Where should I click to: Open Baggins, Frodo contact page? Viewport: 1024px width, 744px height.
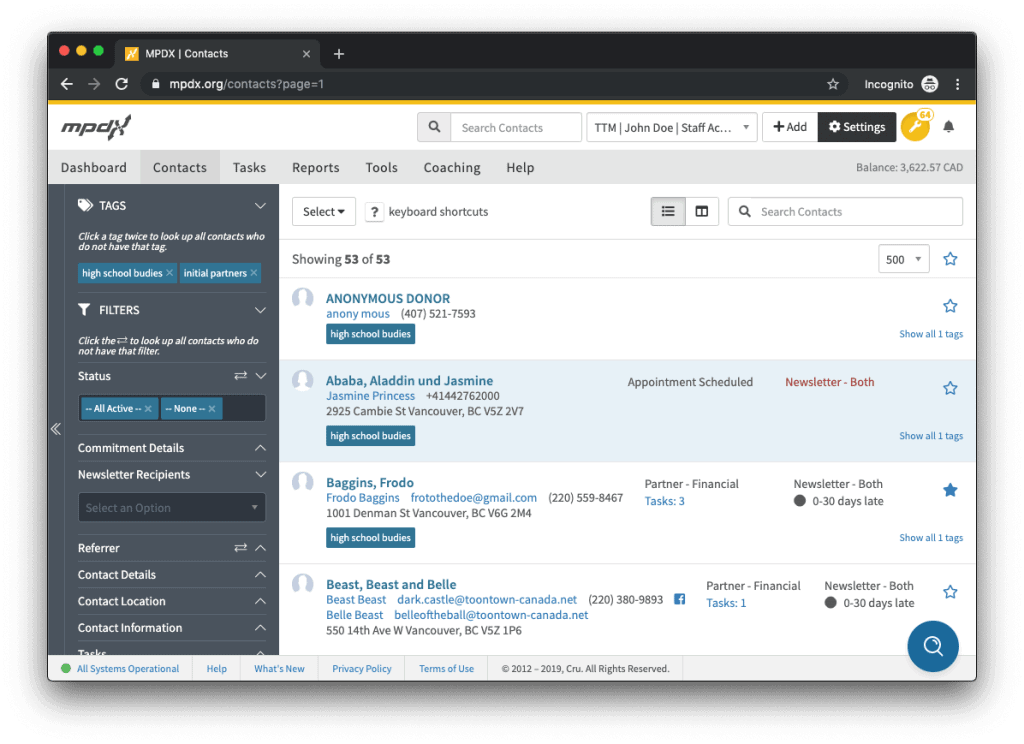(x=370, y=483)
